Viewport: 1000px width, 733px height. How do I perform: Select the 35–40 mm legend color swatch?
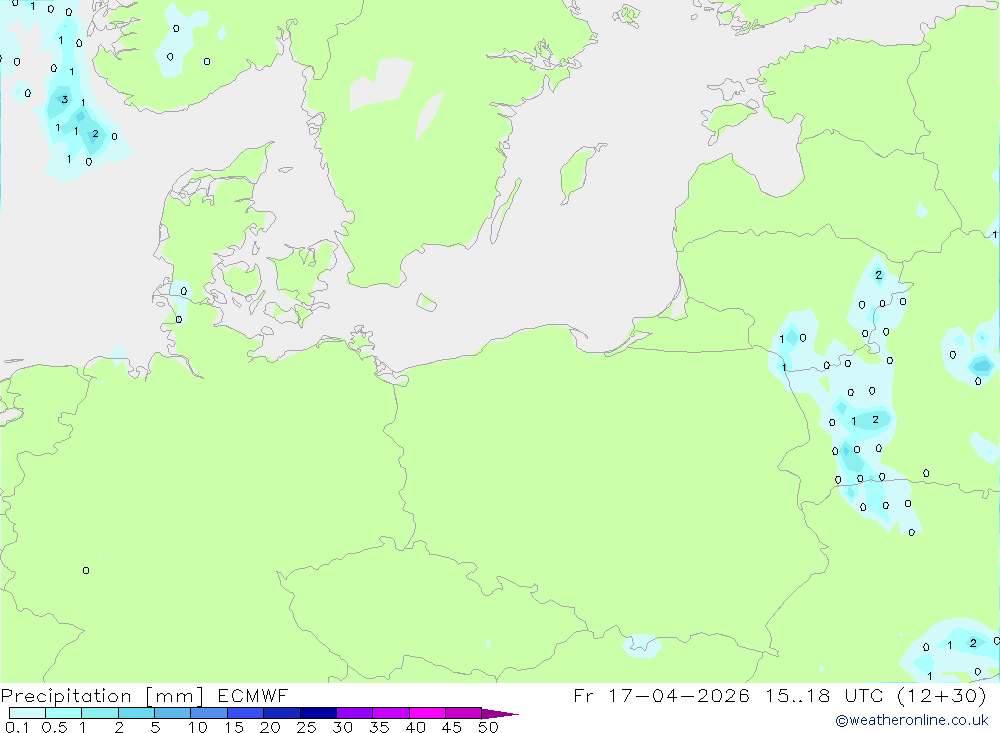tap(391, 713)
